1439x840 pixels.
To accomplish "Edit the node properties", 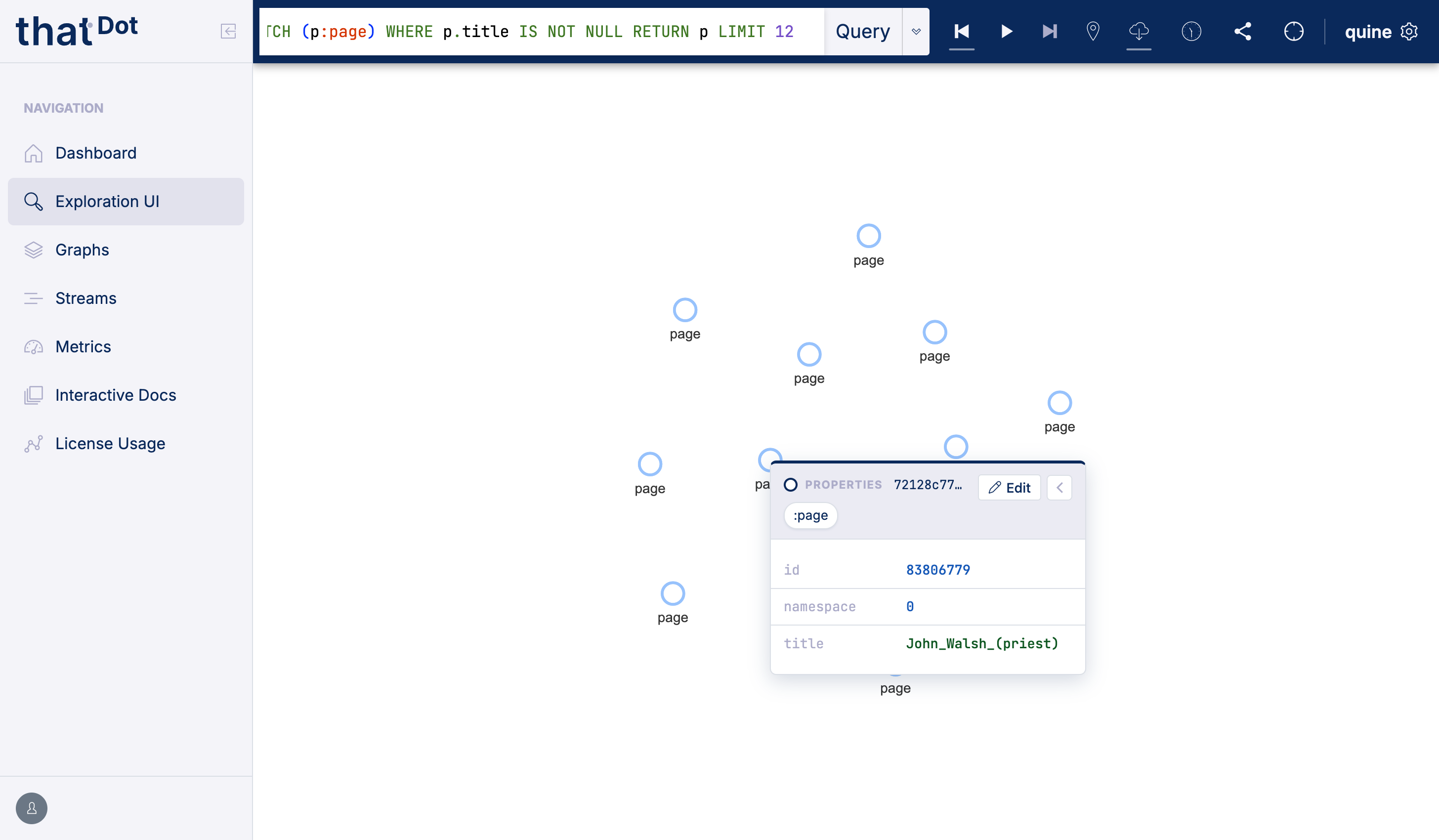I will [x=1009, y=488].
